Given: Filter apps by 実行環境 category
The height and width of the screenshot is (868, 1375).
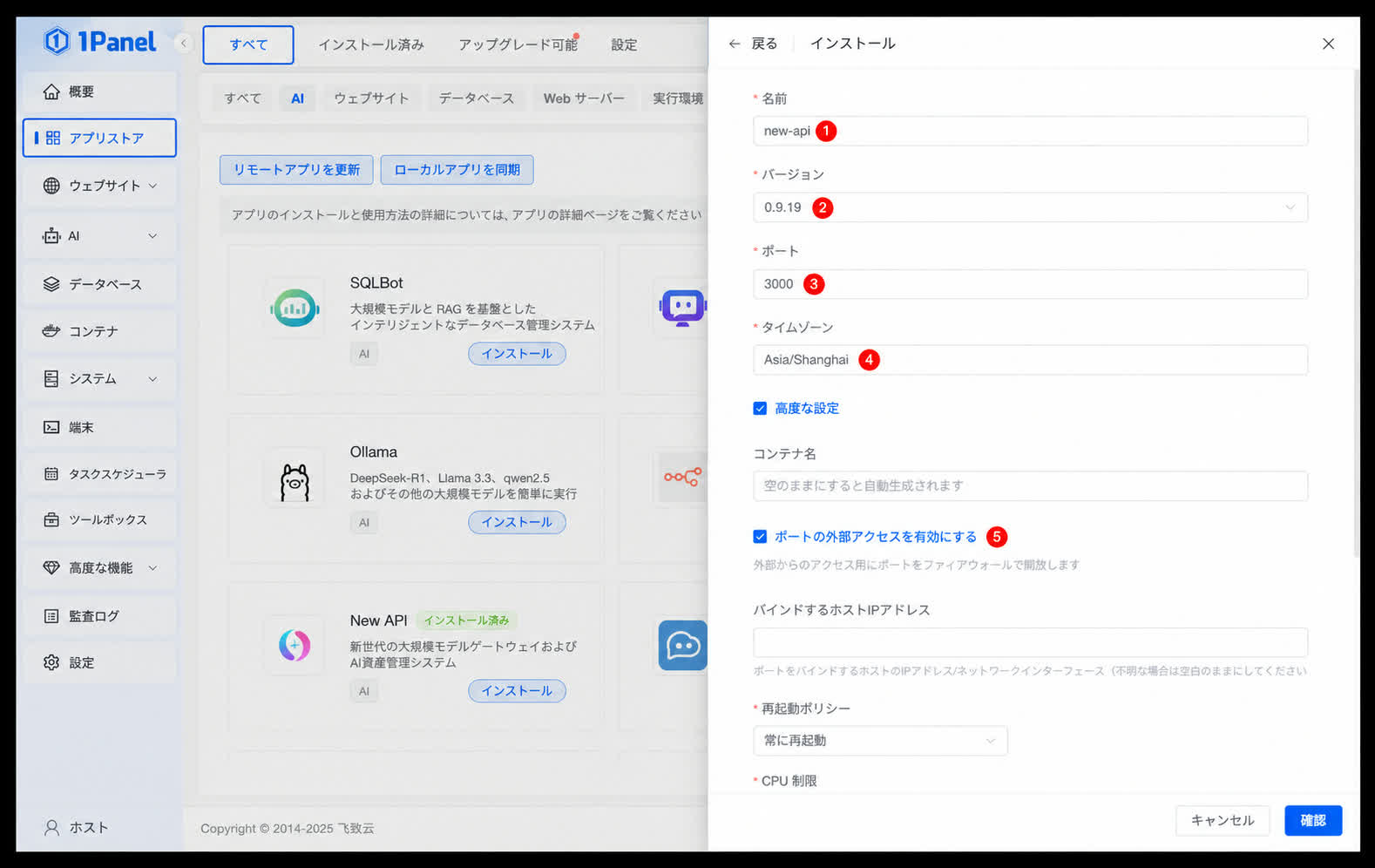Looking at the screenshot, I should coord(678,98).
